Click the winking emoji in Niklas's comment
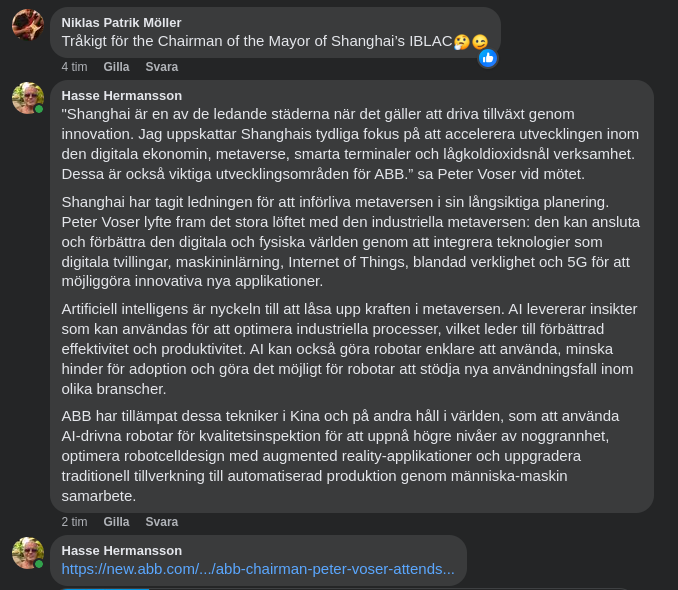The height and width of the screenshot is (590, 678). coord(480,42)
